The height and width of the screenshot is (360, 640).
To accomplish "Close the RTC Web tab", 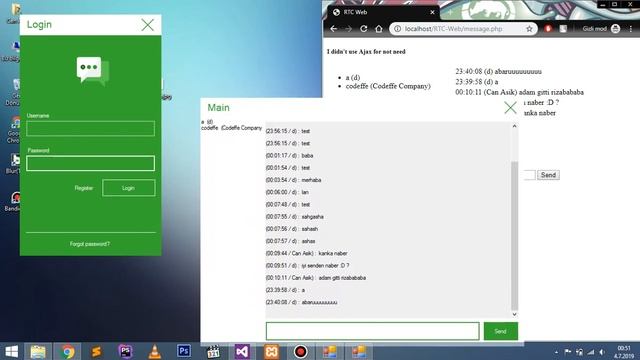I will pyautogui.click(x=432, y=12).
